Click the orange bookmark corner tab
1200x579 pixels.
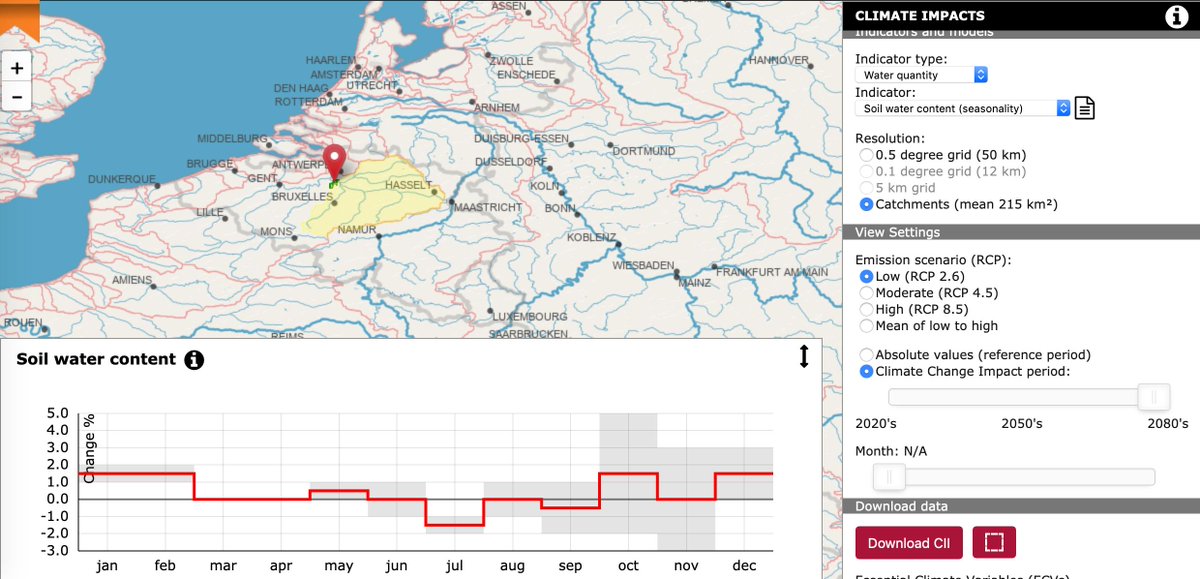point(19,18)
